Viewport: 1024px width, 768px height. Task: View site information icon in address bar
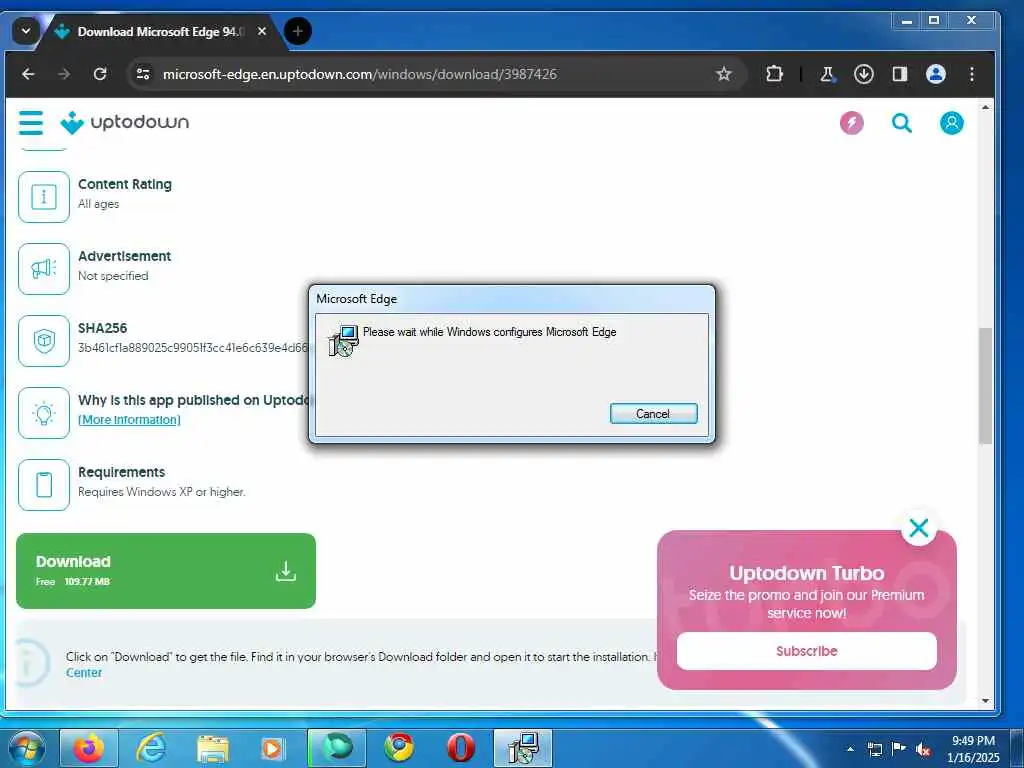143,74
